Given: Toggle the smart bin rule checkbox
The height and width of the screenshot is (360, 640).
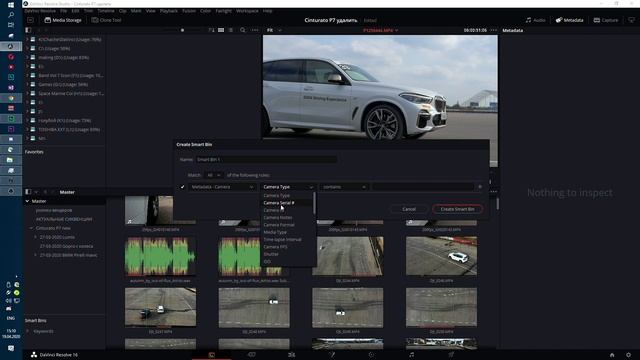Looking at the screenshot, I should pyautogui.click(x=182, y=187).
